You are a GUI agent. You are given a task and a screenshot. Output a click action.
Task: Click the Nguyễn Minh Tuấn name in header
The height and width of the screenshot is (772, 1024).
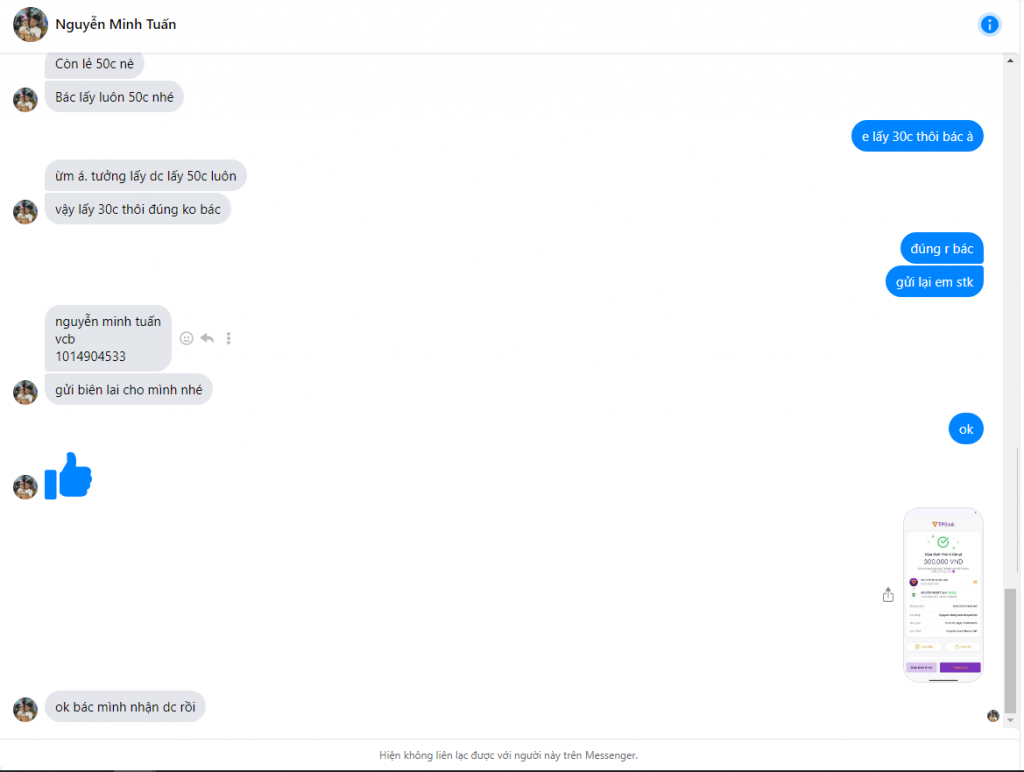pos(116,25)
